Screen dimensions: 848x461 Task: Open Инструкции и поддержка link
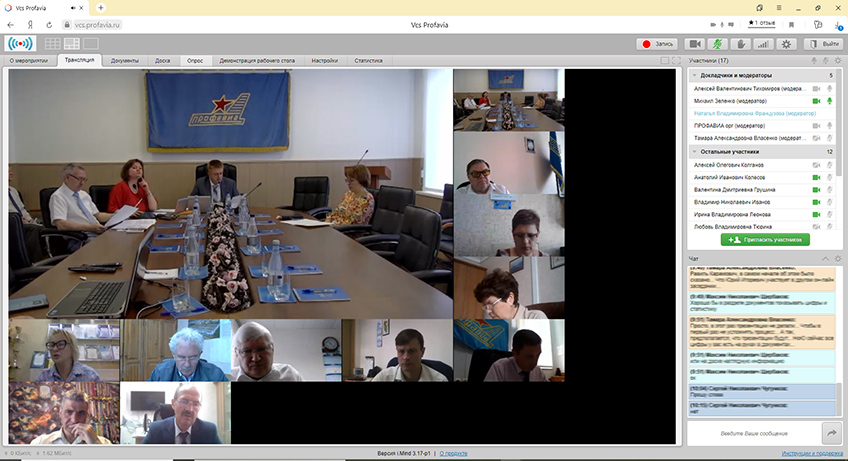(812, 453)
